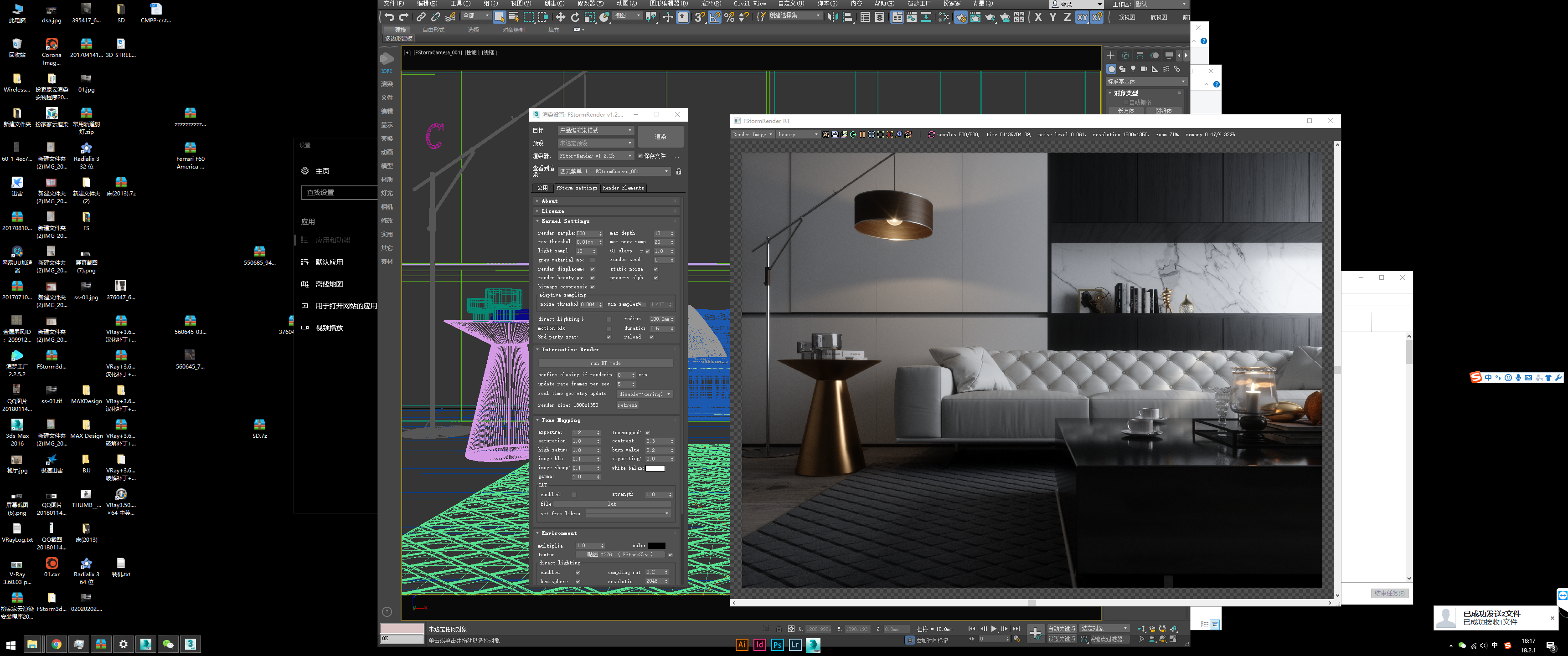Click the redo arrow in 3ds Max toolbar
Viewport: 1568px width, 656px height.
tap(403, 17)
